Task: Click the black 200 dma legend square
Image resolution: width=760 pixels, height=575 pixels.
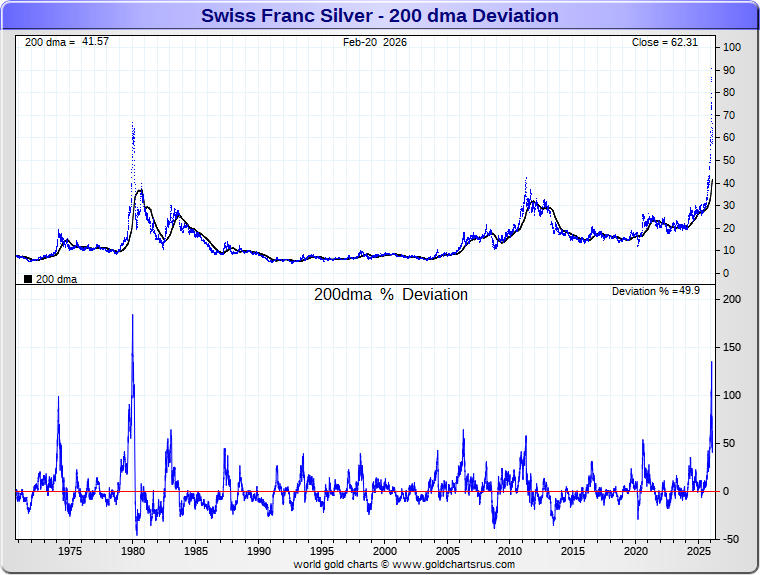Action: 28,279
